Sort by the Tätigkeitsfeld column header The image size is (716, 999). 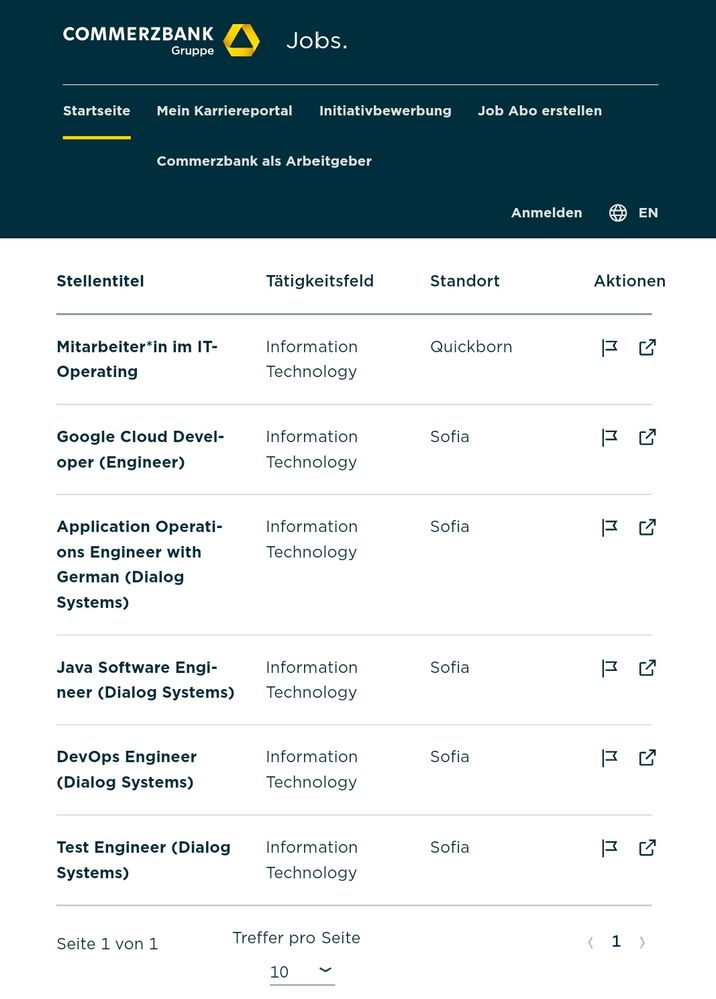click(319, 281)
